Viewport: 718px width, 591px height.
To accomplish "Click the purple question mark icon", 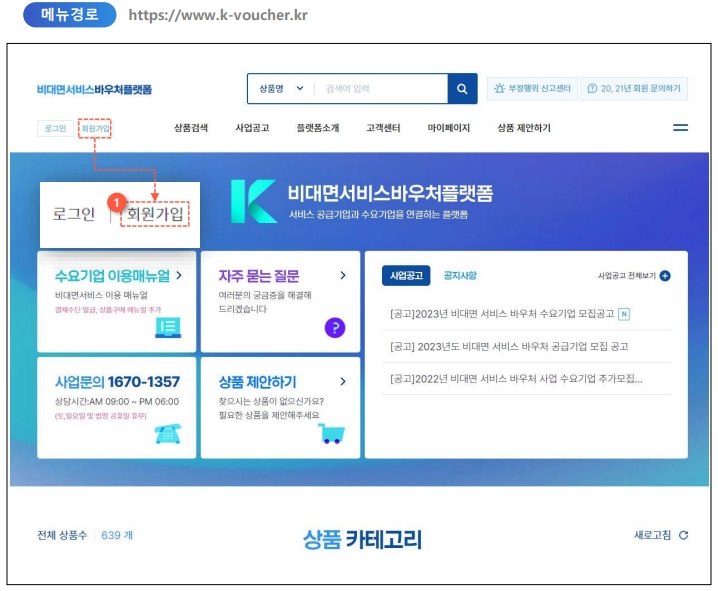I will click(x=335, y=328).
